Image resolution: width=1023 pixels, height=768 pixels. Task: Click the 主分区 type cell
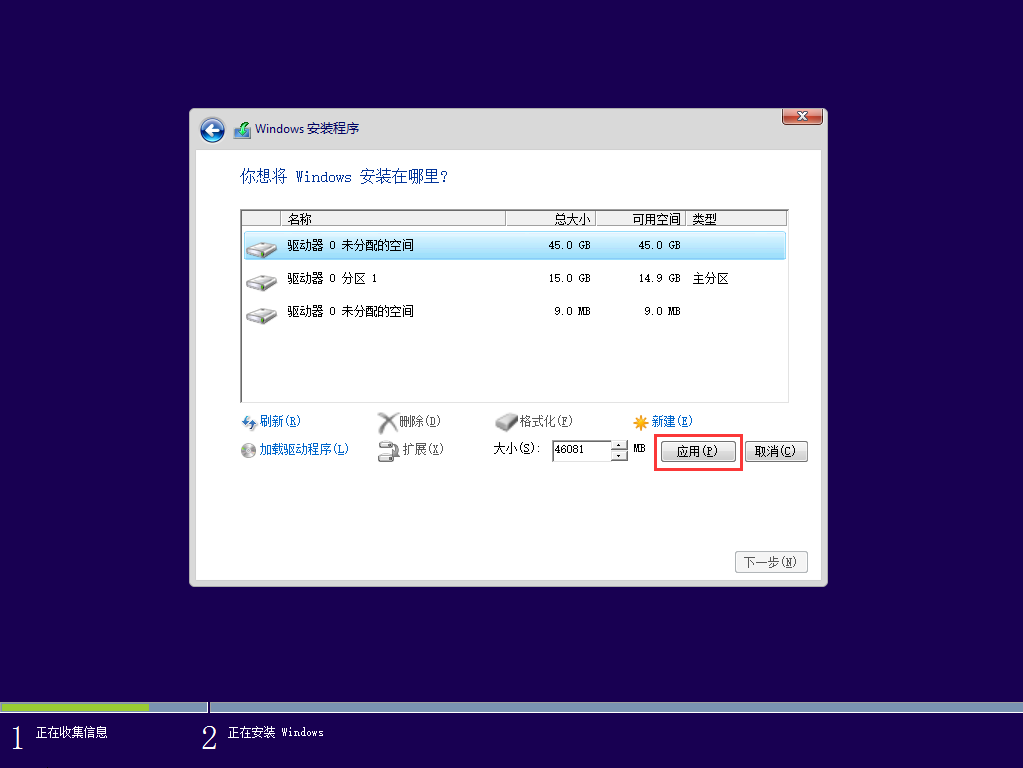pos(710,279)
